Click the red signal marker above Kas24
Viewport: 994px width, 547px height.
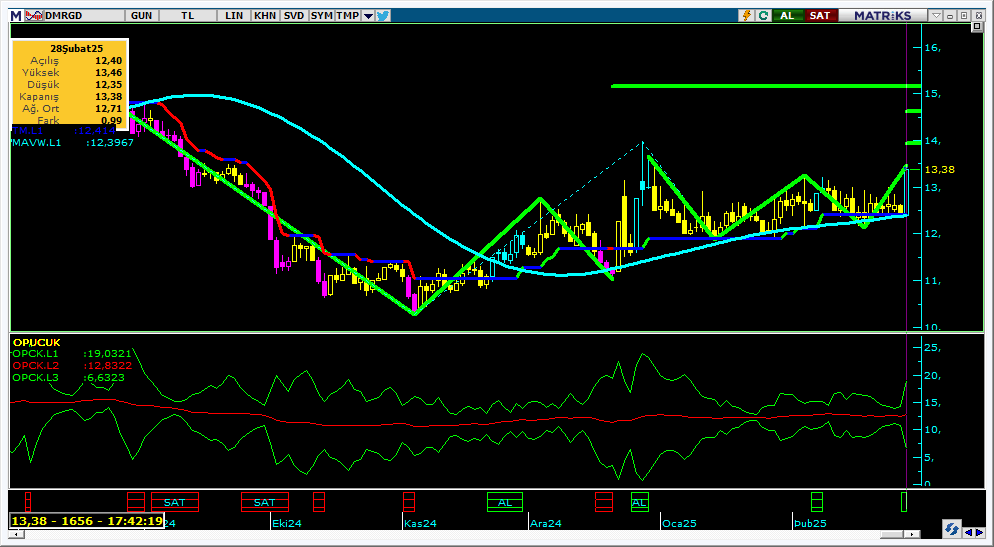(x=409, y=502)
